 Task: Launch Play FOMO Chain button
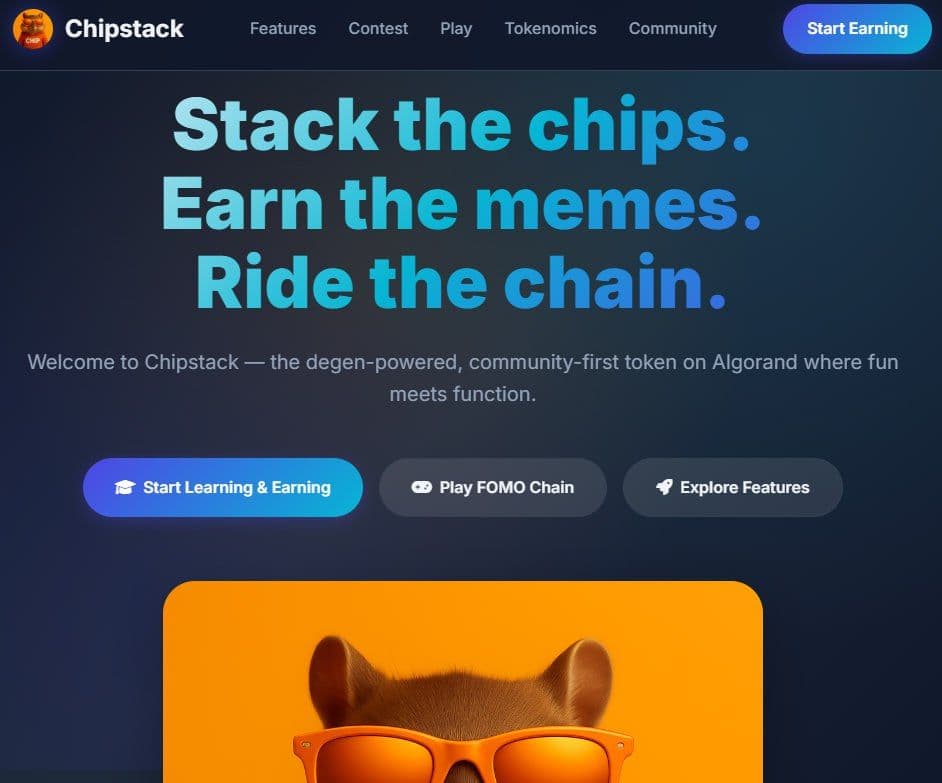(x=493, y=487)
